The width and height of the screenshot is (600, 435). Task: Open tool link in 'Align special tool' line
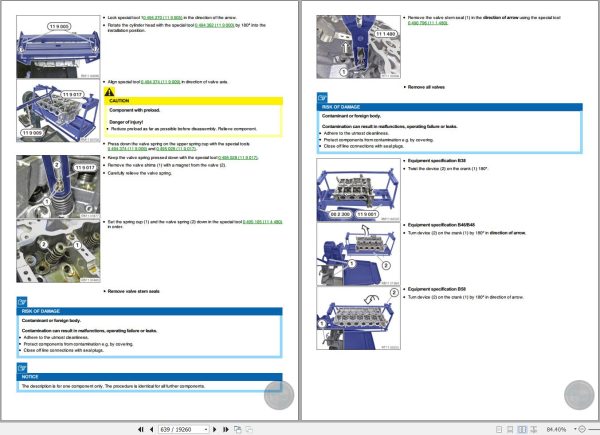[x=160, y=82]
